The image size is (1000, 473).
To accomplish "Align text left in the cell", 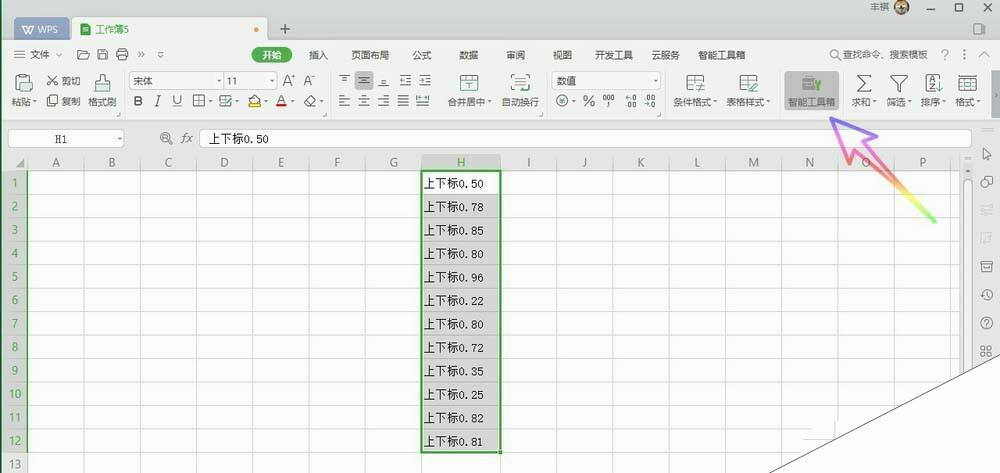I will point(344,101).
